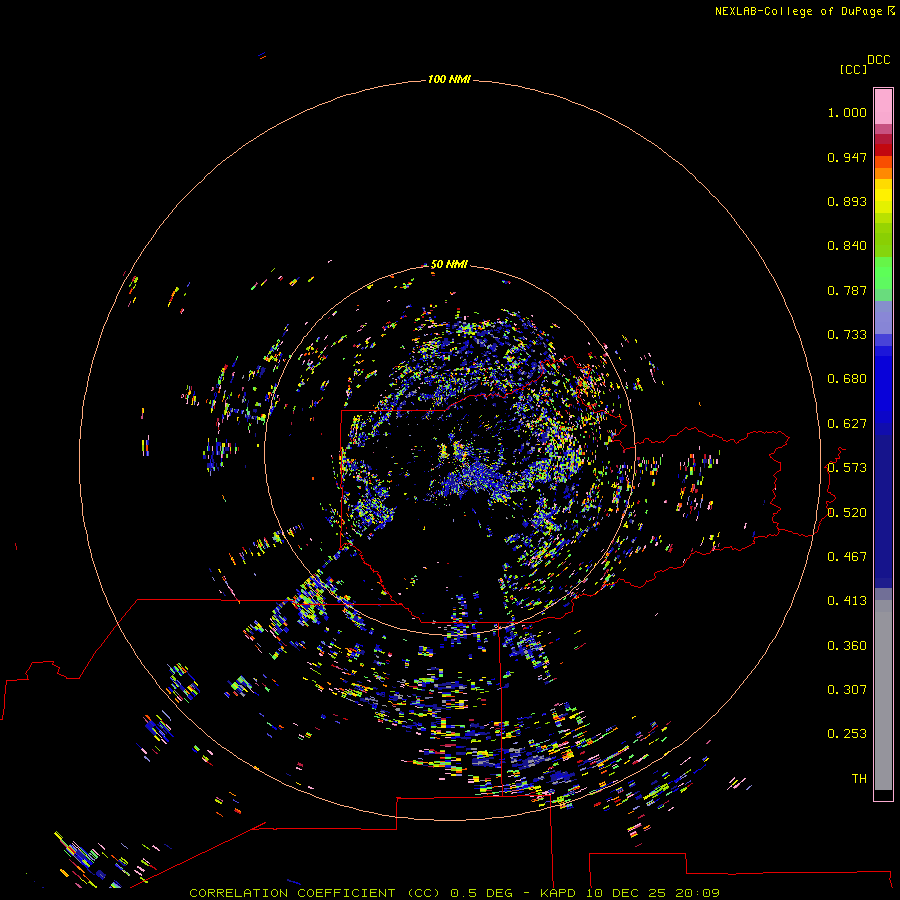The width and height of the screenshot is (900, 900).
Task: Pick the olive green swatch beside 0.840
Action: 883,240
